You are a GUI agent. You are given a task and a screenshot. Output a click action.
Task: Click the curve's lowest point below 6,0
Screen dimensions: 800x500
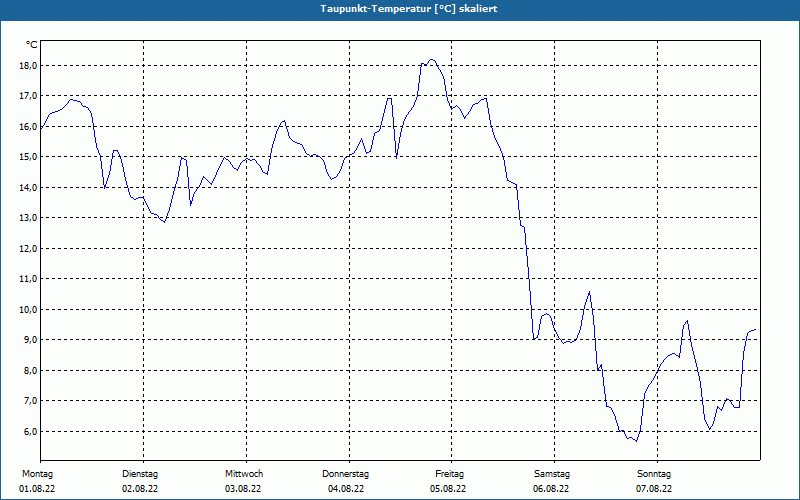click(636, 441)
